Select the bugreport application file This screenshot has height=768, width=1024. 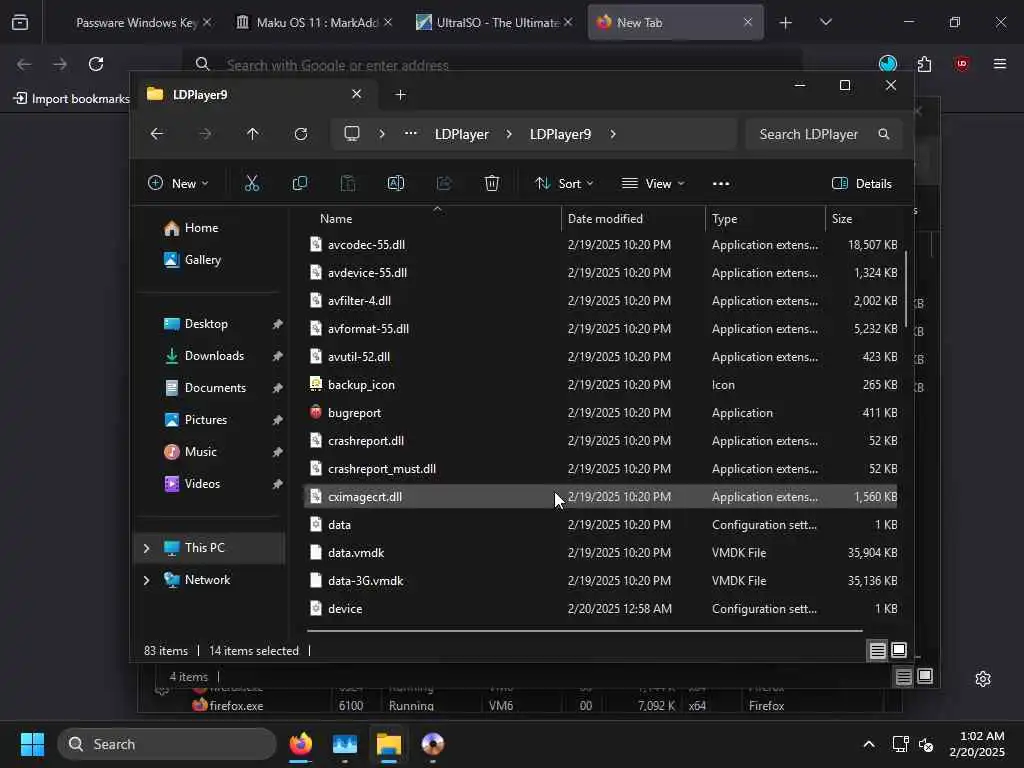click(601, 413)
